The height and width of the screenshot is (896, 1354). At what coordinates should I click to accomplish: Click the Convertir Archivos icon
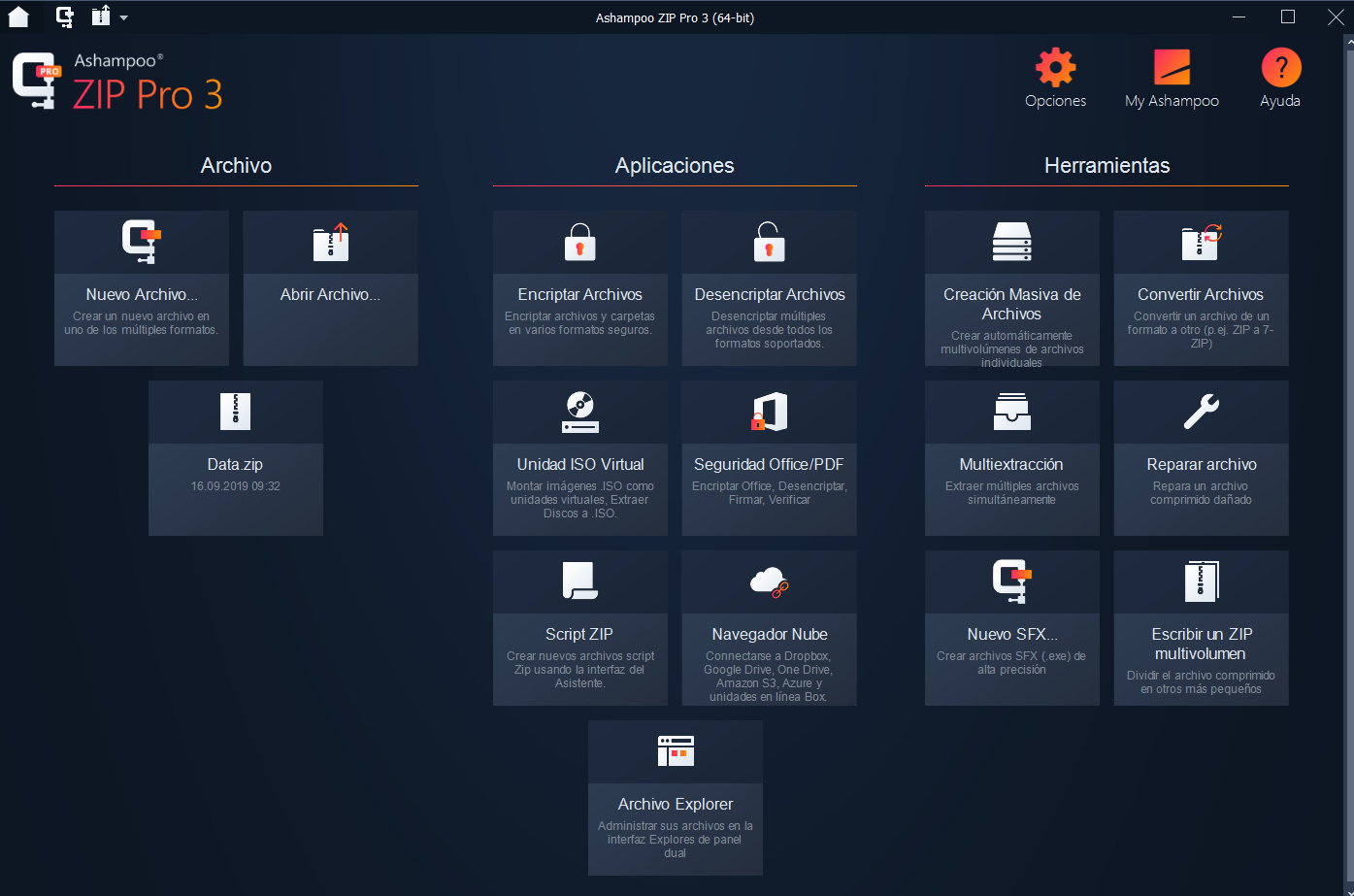point(1201,242)
